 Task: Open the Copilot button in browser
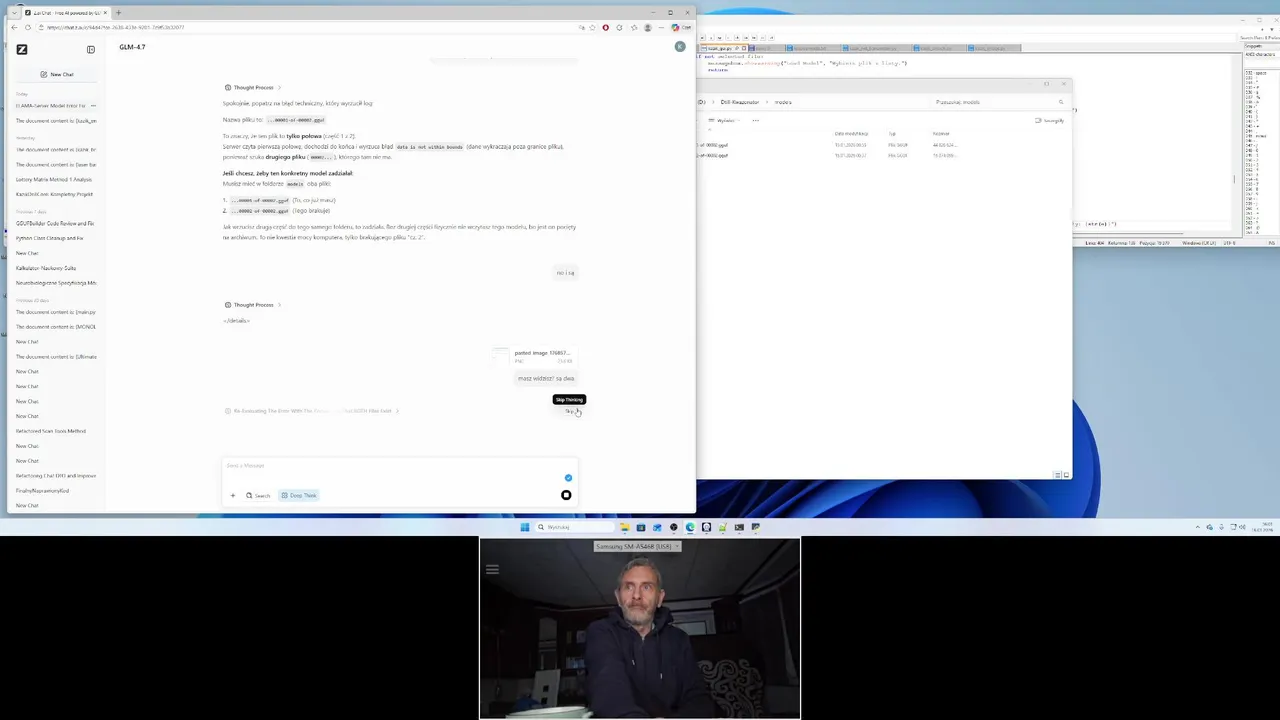(682, 27)
